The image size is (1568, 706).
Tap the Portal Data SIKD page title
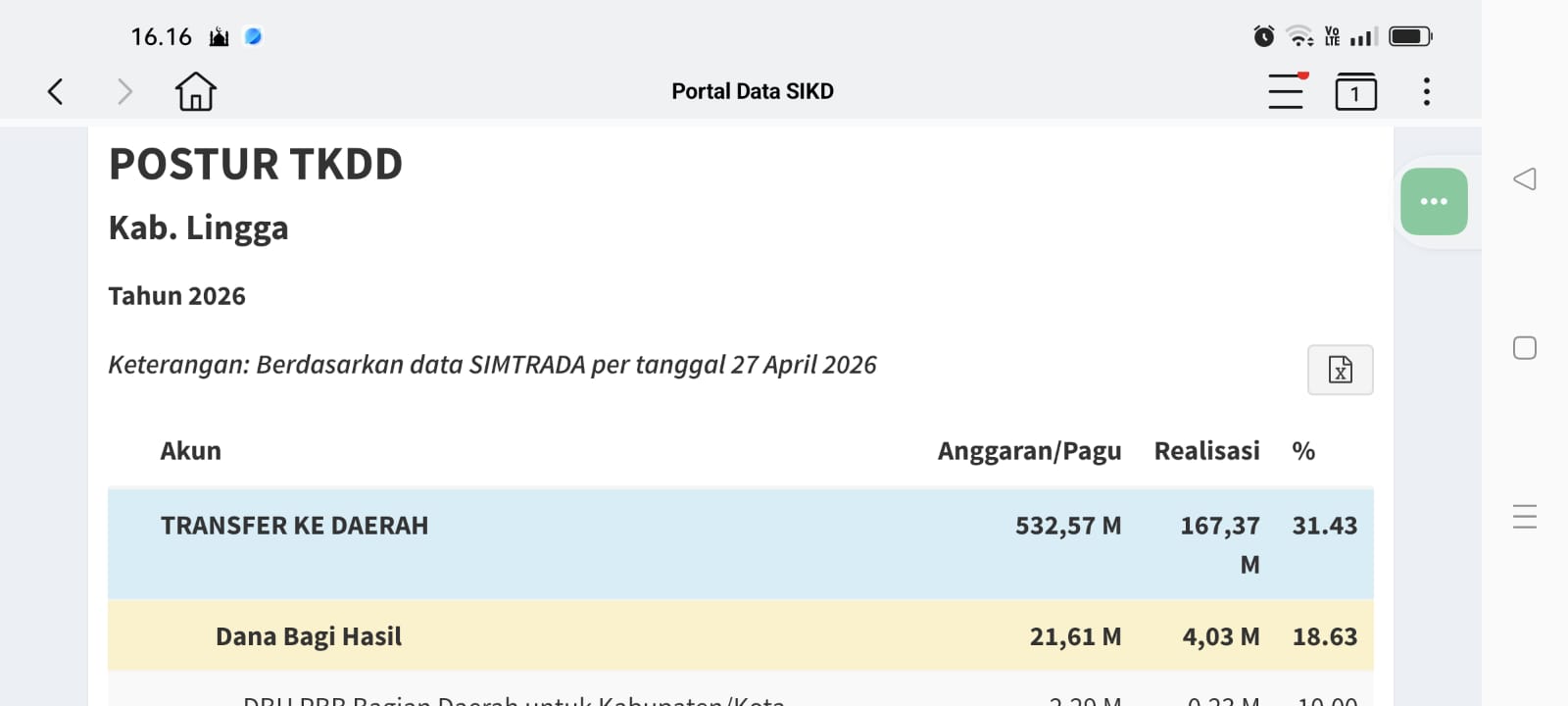[752, 92]
